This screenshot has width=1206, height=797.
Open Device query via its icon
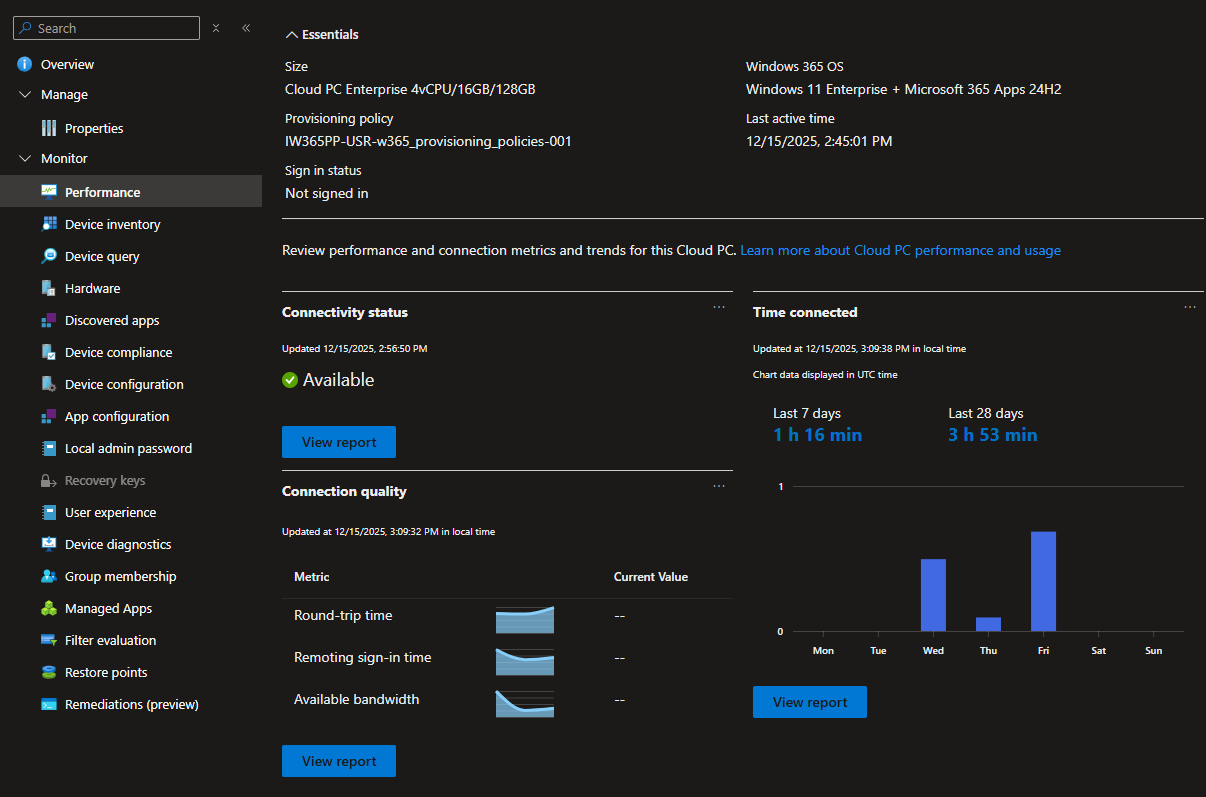click(49, 256)
